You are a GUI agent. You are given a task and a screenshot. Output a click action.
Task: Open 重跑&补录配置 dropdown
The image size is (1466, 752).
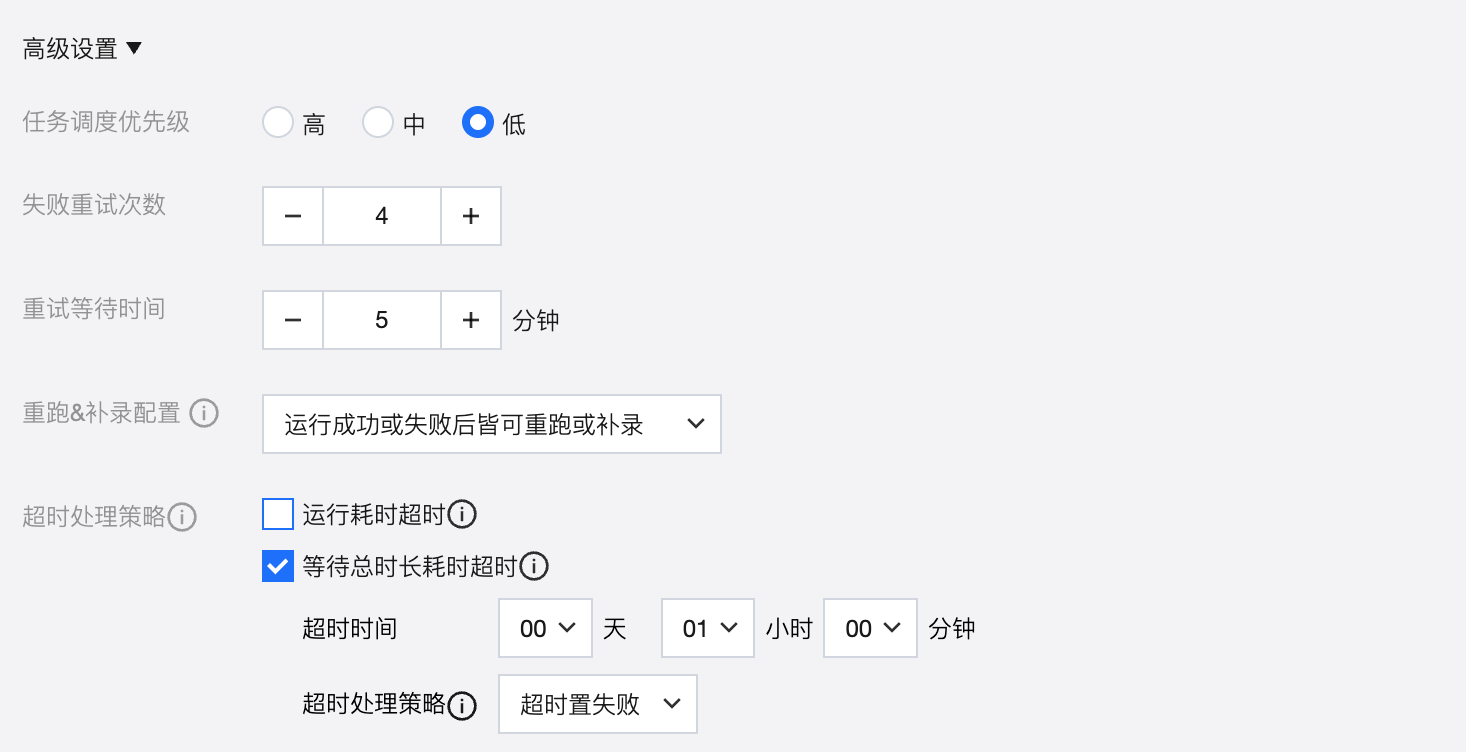tap(491, 425)
